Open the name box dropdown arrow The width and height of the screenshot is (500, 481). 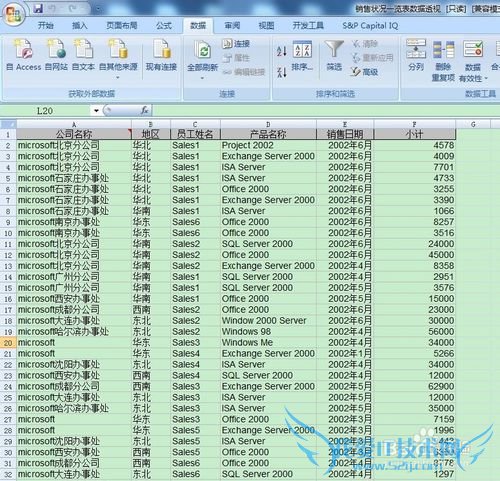click(x=96, y=111)
